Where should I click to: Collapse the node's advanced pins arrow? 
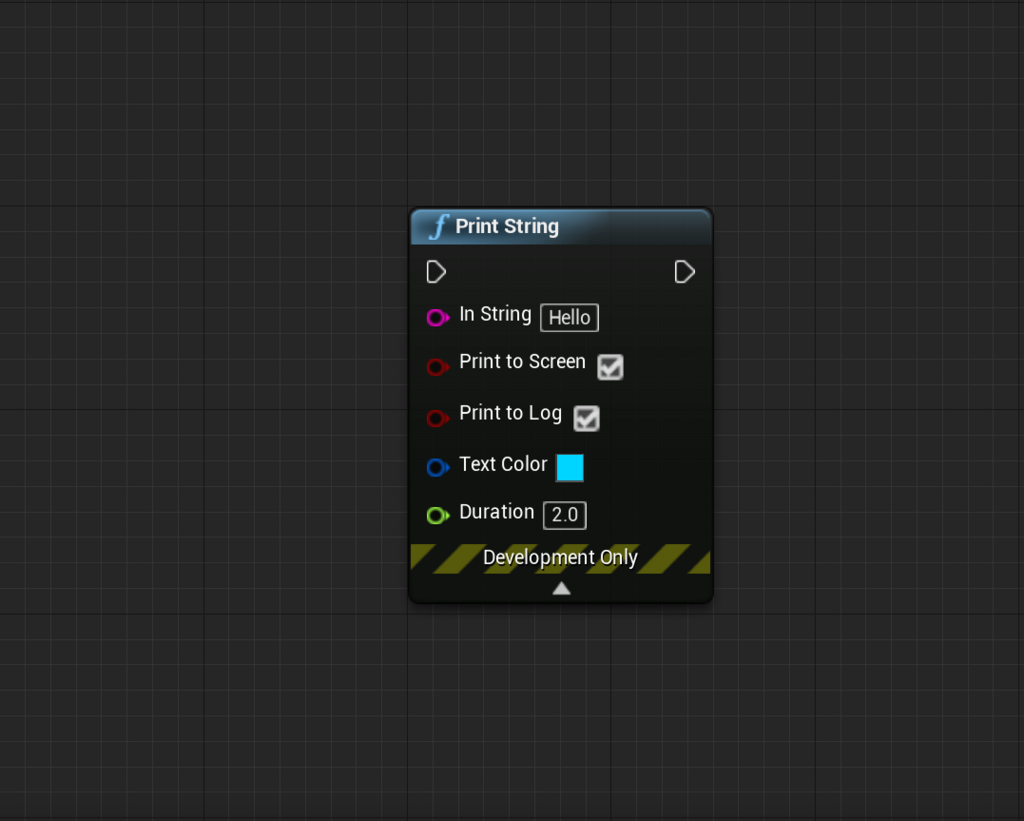pyautogui.click(x=561, y=589)
